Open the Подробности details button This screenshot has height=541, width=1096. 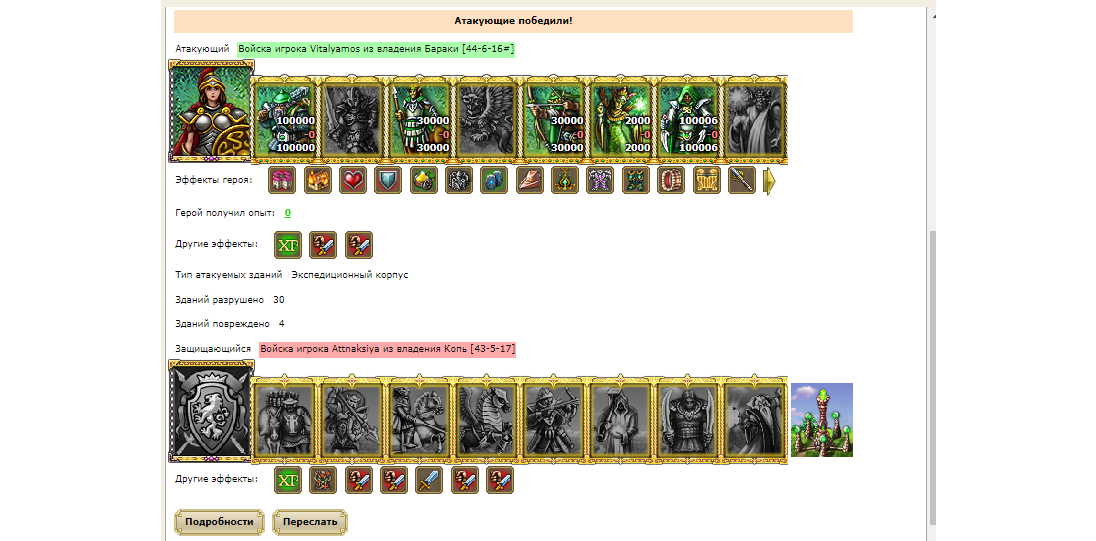(x=219, y=522)
